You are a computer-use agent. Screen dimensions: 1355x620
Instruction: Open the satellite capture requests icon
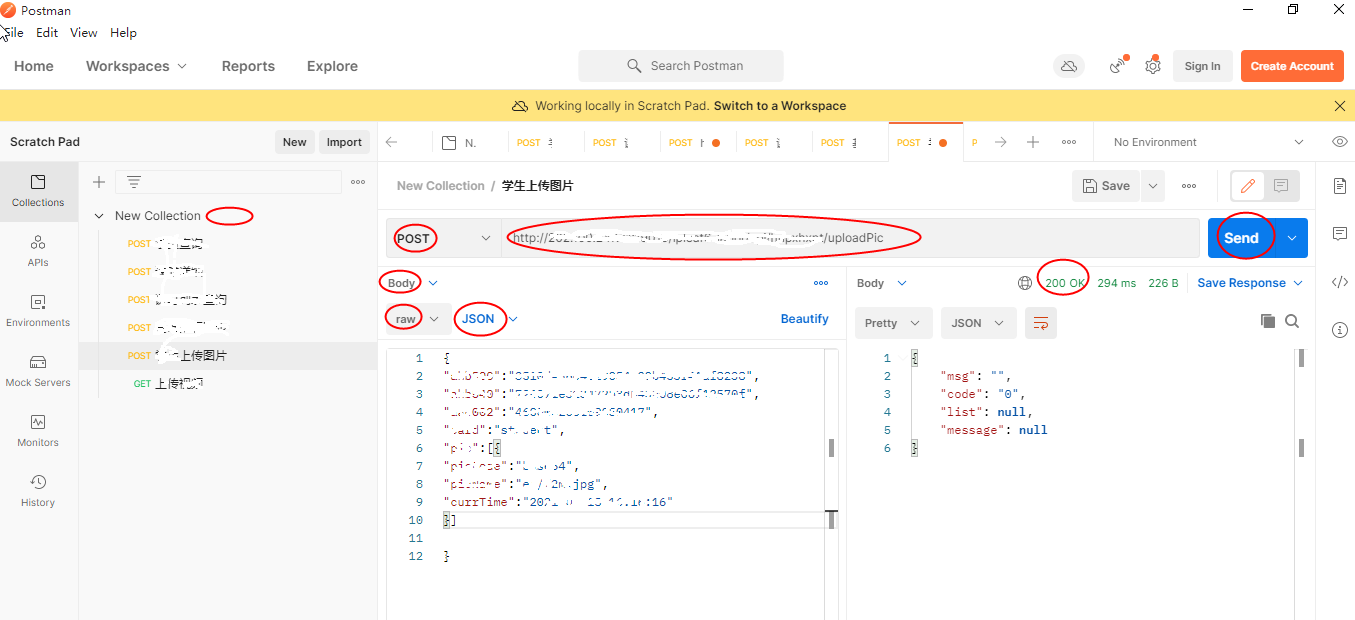point(1117,66)
